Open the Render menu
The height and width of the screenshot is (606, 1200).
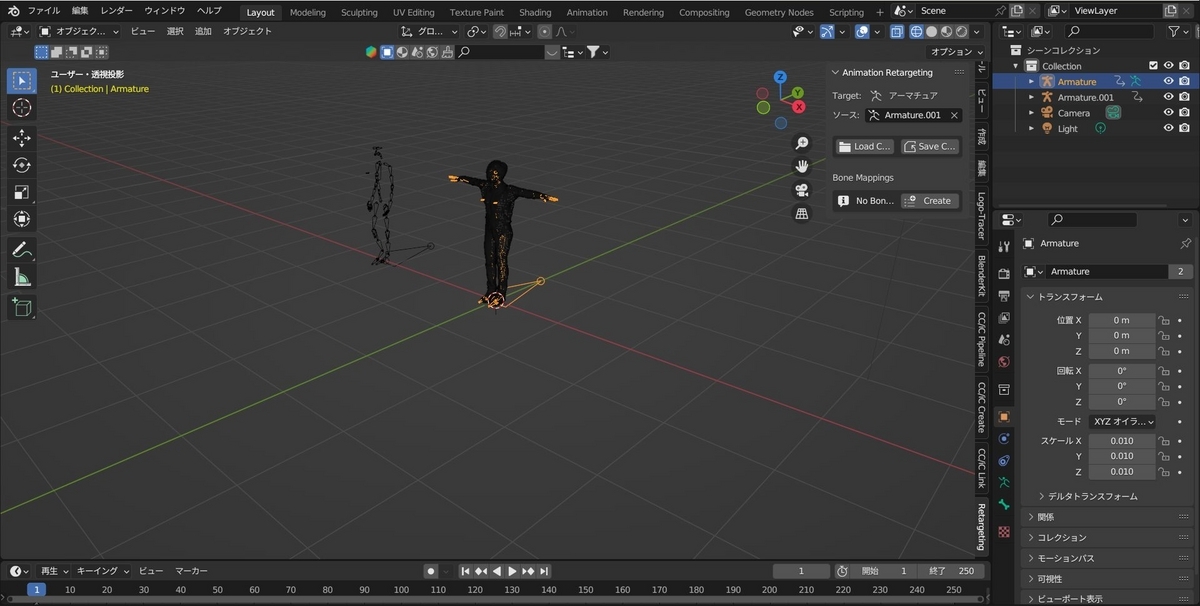(x=117, y=10)
